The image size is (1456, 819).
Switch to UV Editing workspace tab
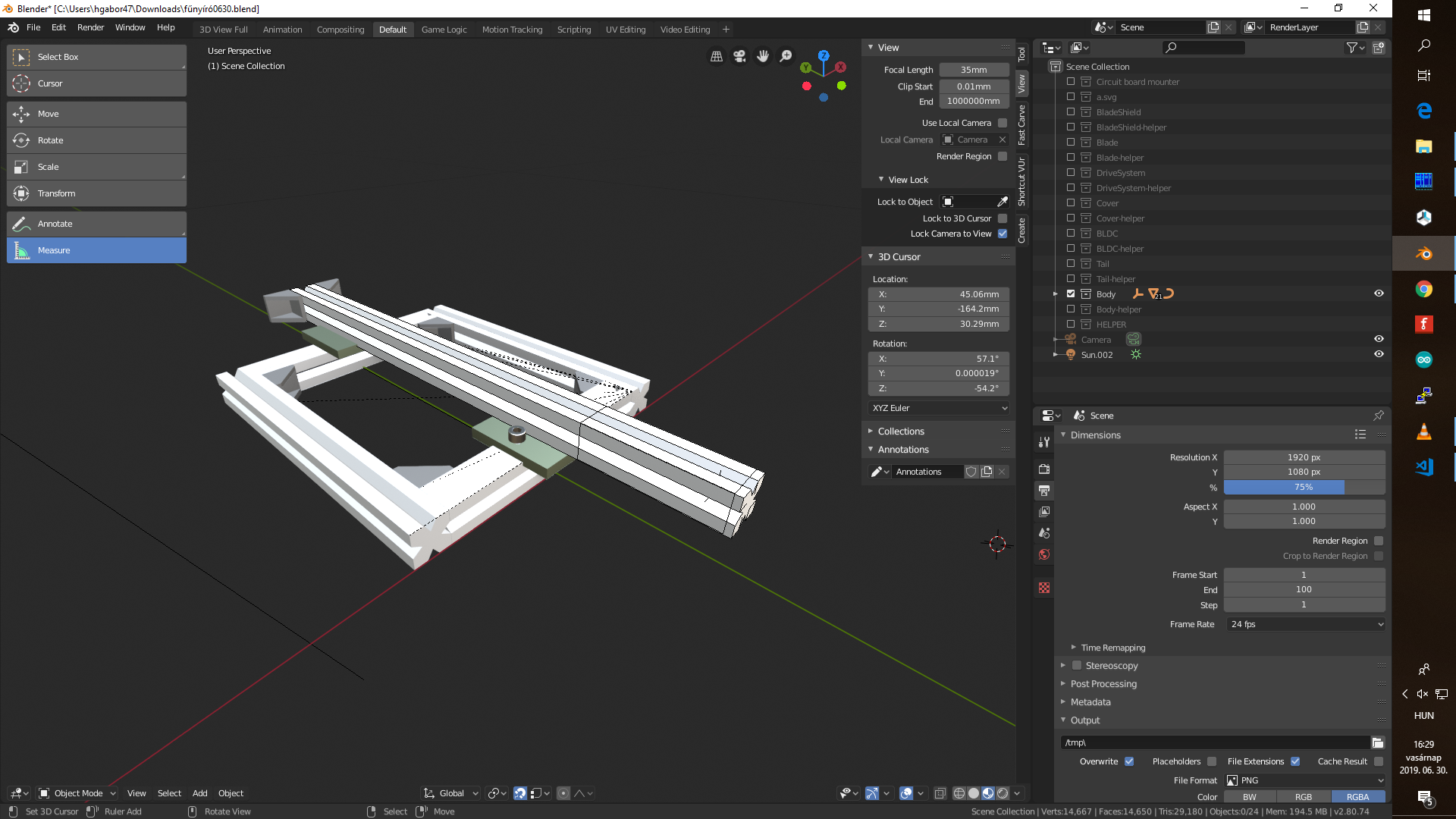(x=626, y=30)
